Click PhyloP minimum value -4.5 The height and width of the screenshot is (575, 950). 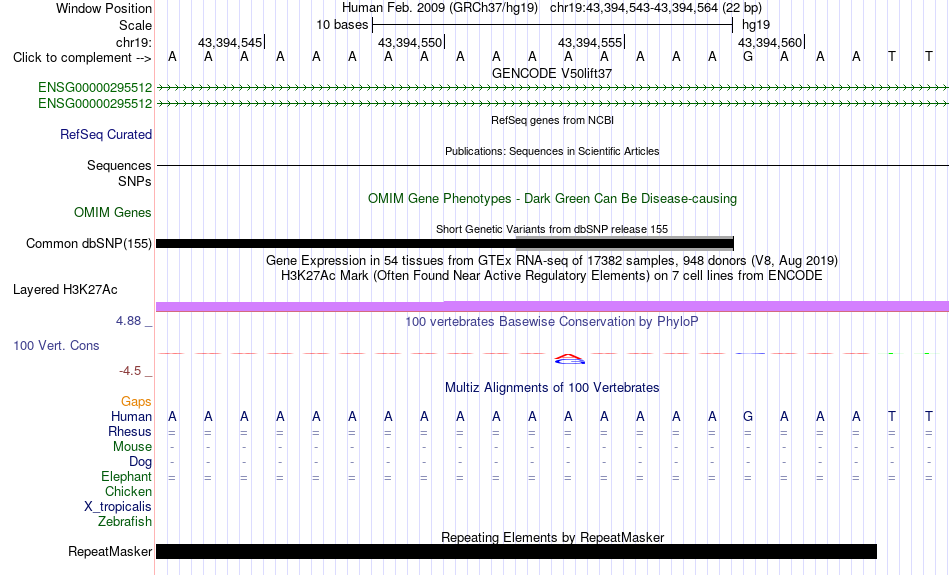(x=130, y=371)
